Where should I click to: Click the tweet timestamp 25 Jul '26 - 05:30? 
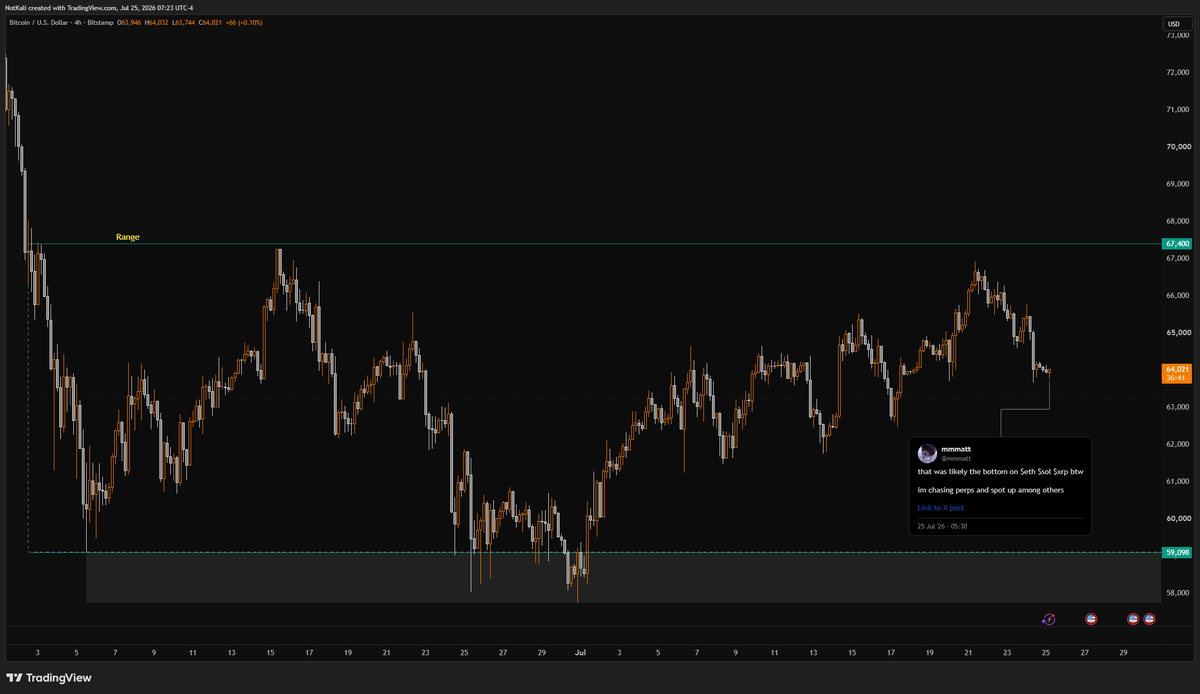(942, 526)
